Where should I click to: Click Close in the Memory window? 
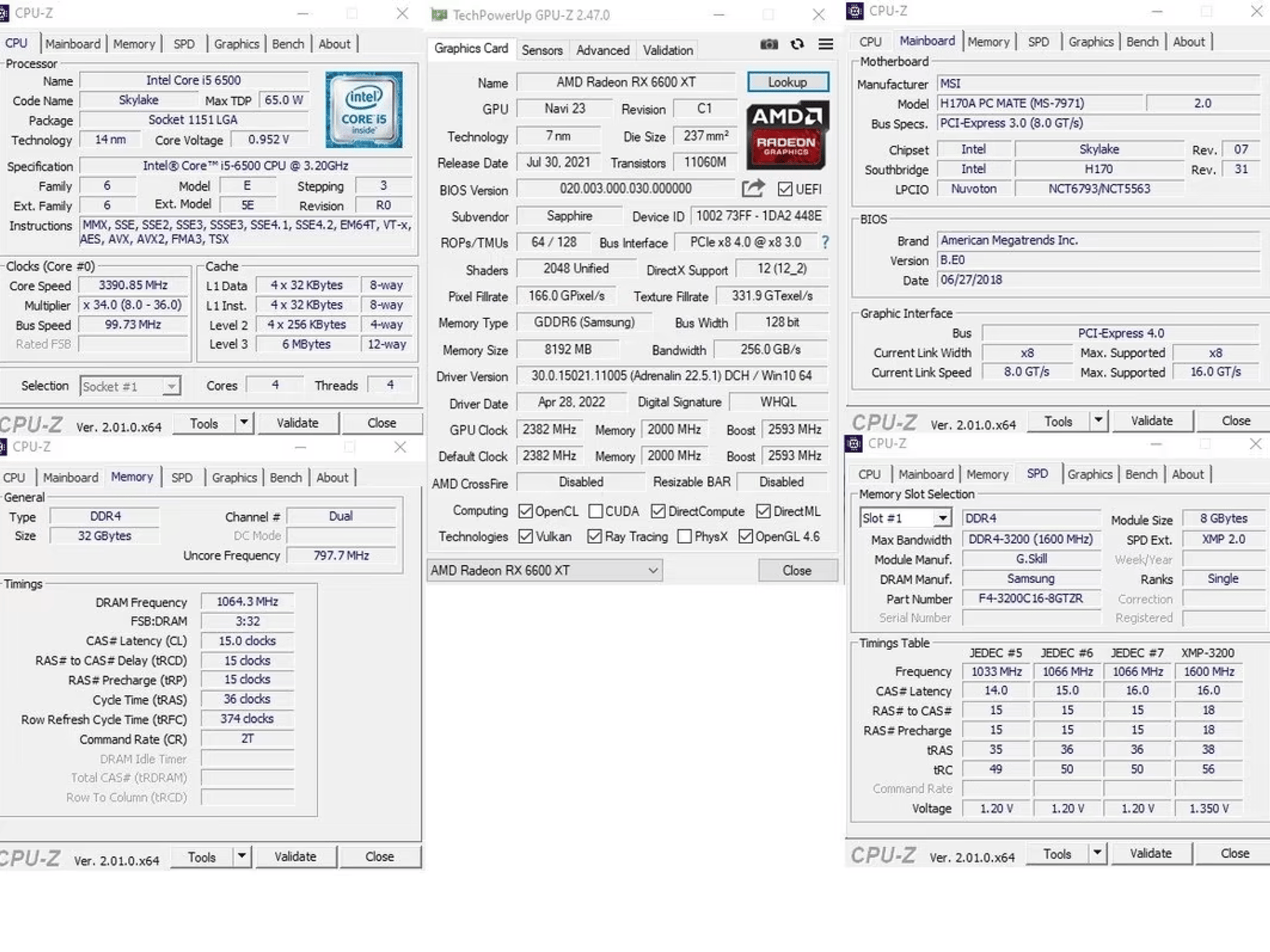pyautogui.click(x=380, y=857)
